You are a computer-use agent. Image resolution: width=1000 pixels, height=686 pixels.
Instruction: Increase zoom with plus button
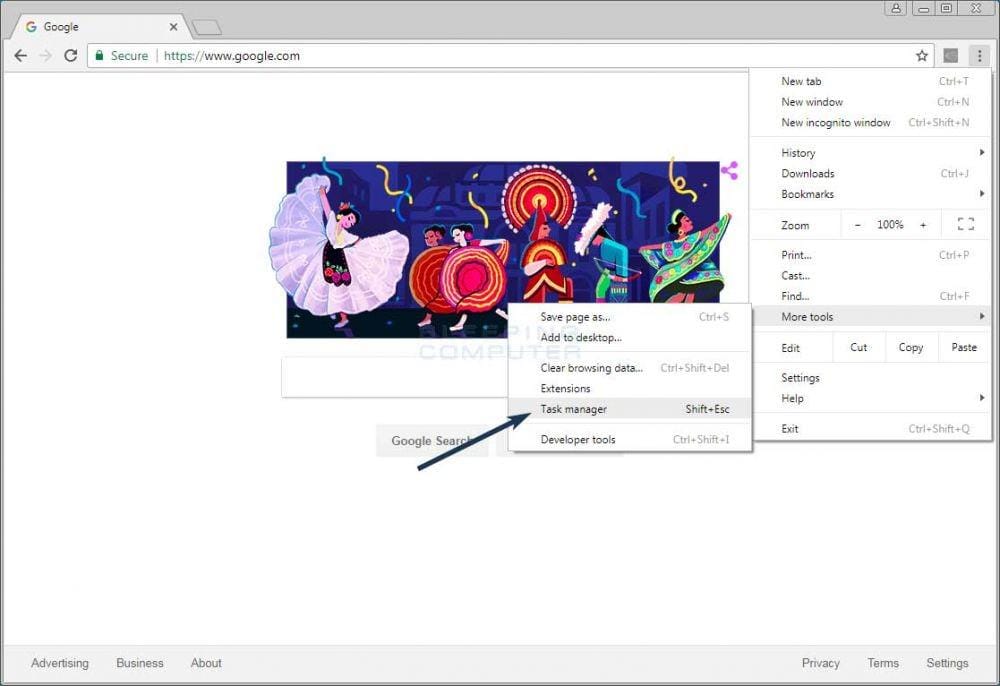pos(923,225)
